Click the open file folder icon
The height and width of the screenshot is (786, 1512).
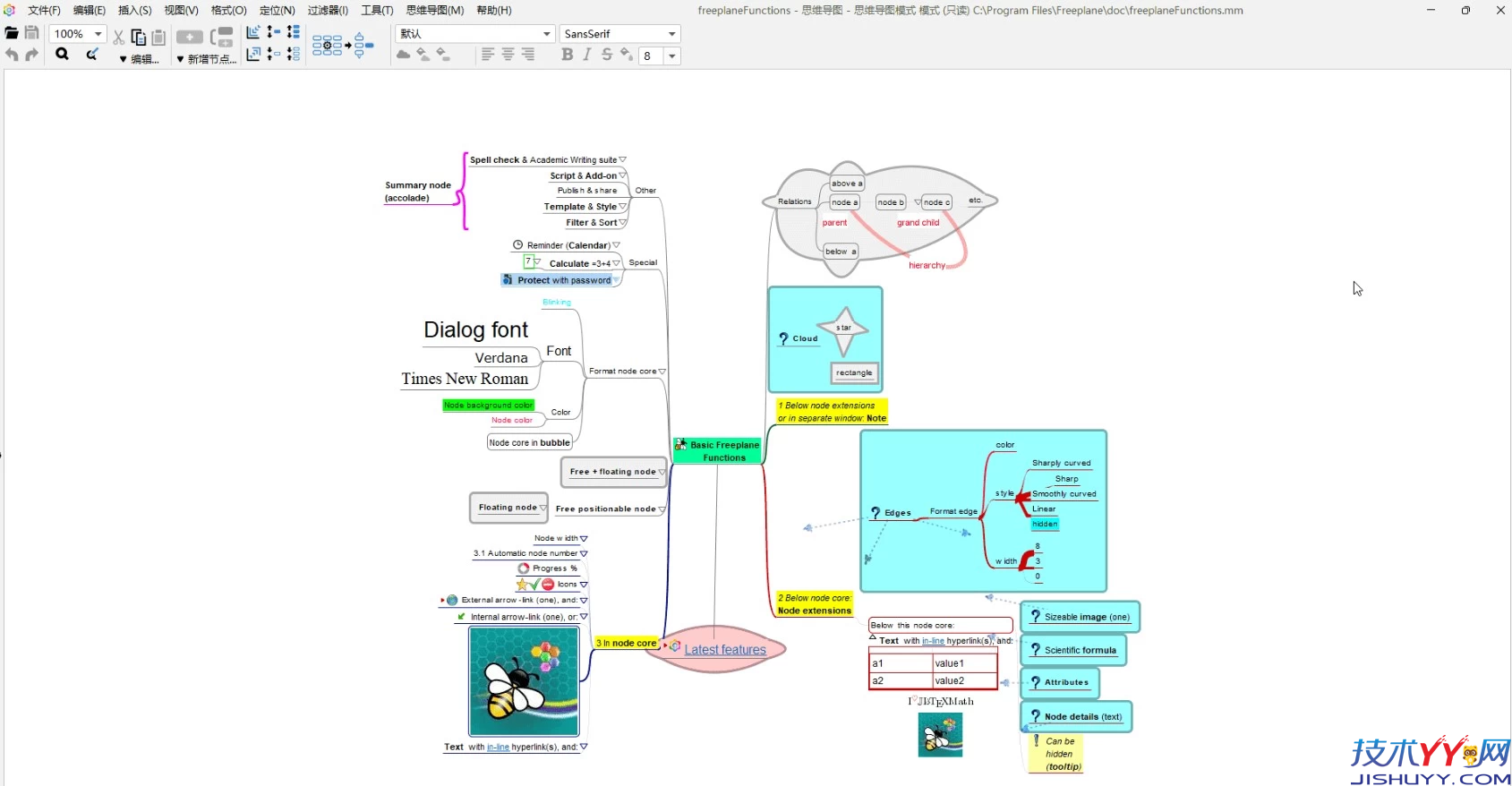pos(12,34)
